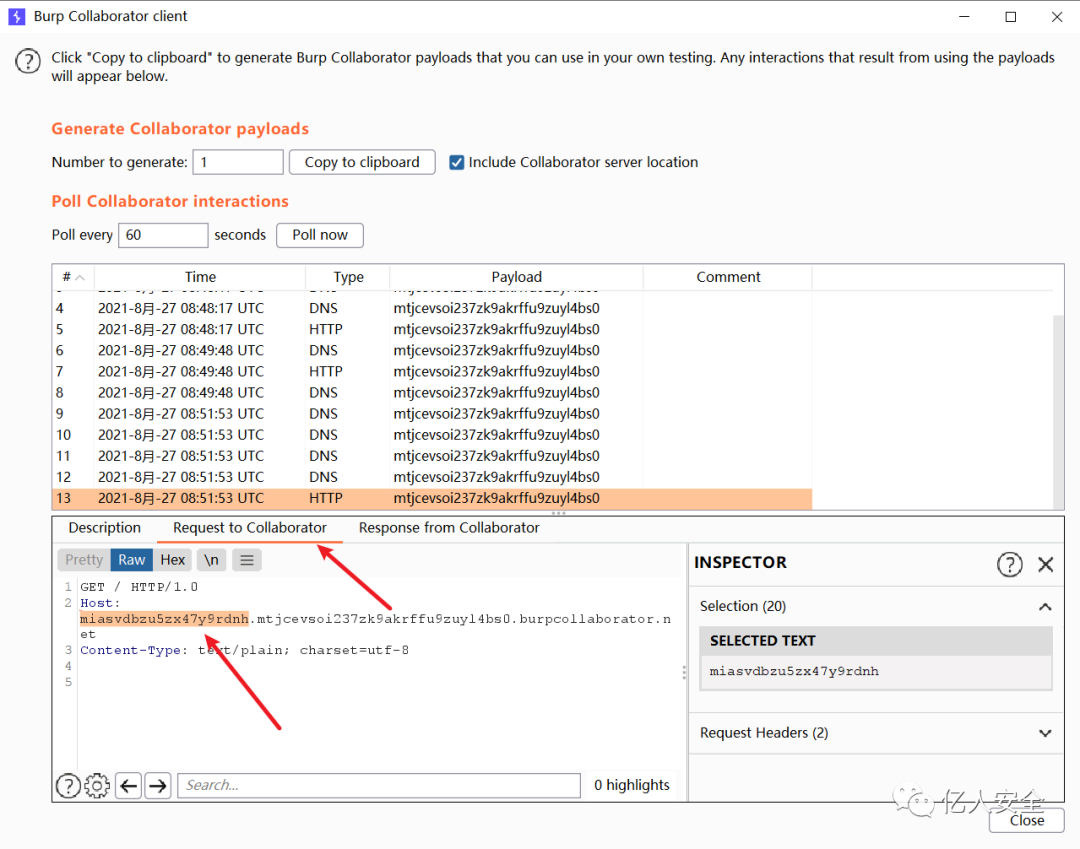Image resolution: width=1080 pixels, height=849 pixels.
Task: Maximize the Burp Collaborator client window
Action: tap(1010, 17)
